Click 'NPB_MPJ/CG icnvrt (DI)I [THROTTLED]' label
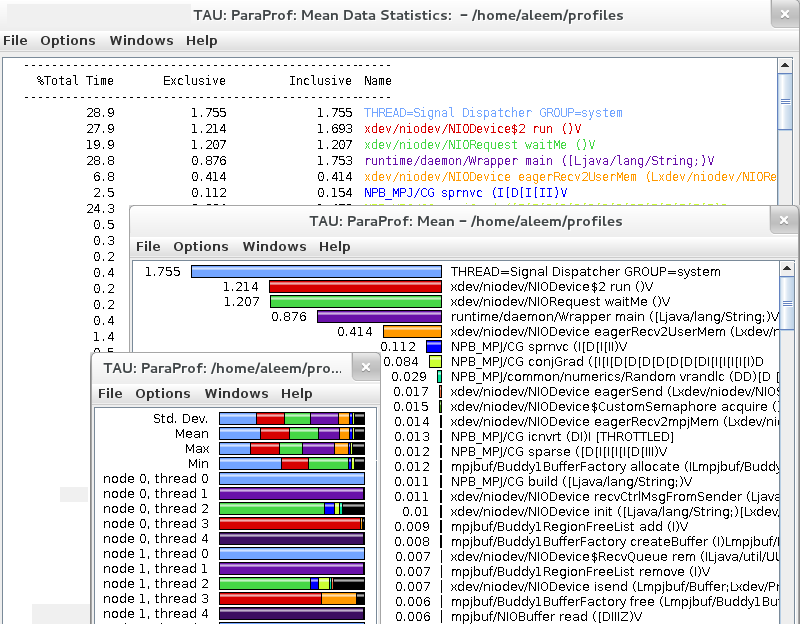The height and width of the screenshot is (624, 800). (562, 437)
